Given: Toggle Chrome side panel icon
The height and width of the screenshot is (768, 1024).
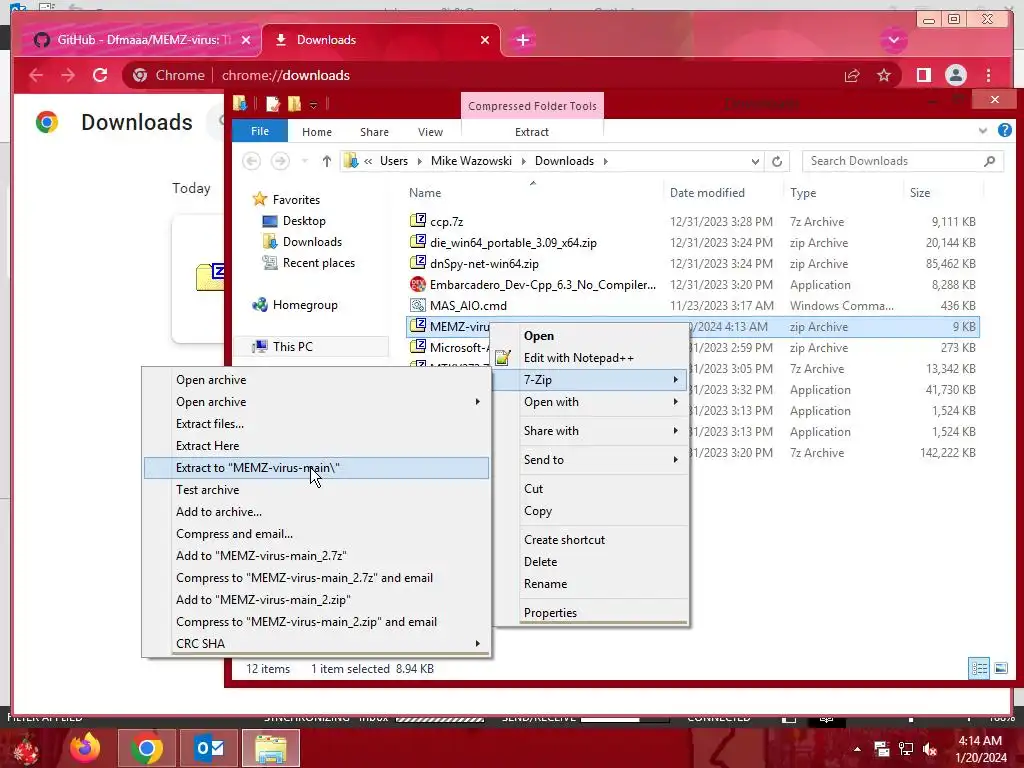Looking at the screenshot, I should (923, 76).
